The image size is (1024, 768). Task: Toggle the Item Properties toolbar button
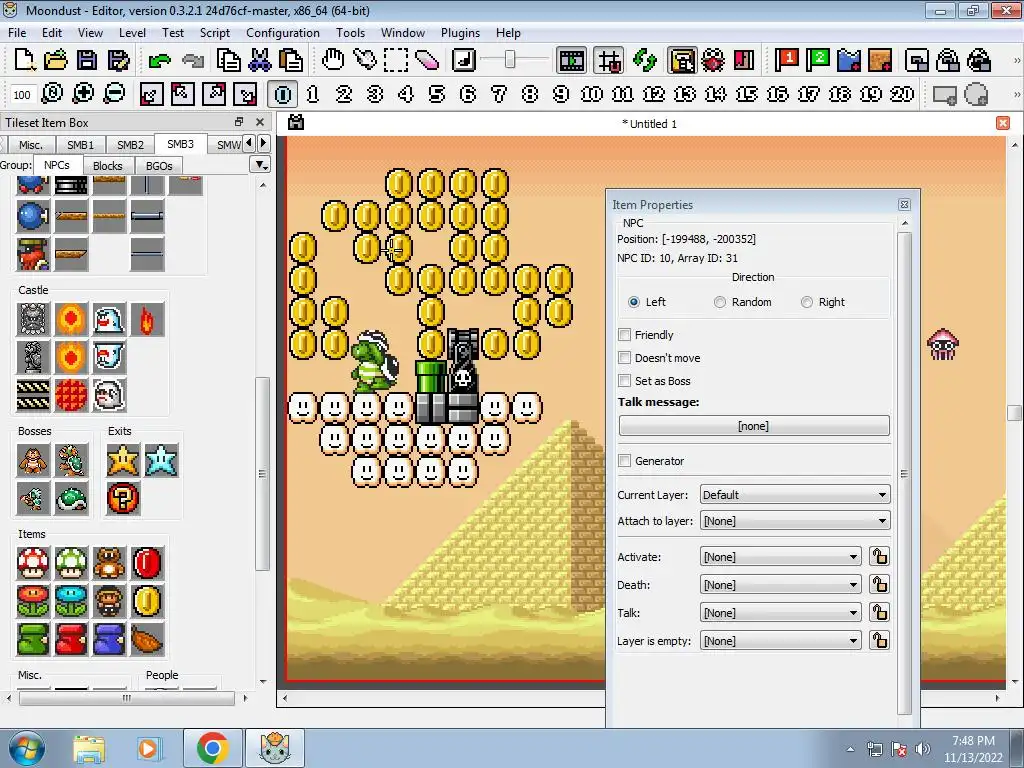[x=682, y=61]
